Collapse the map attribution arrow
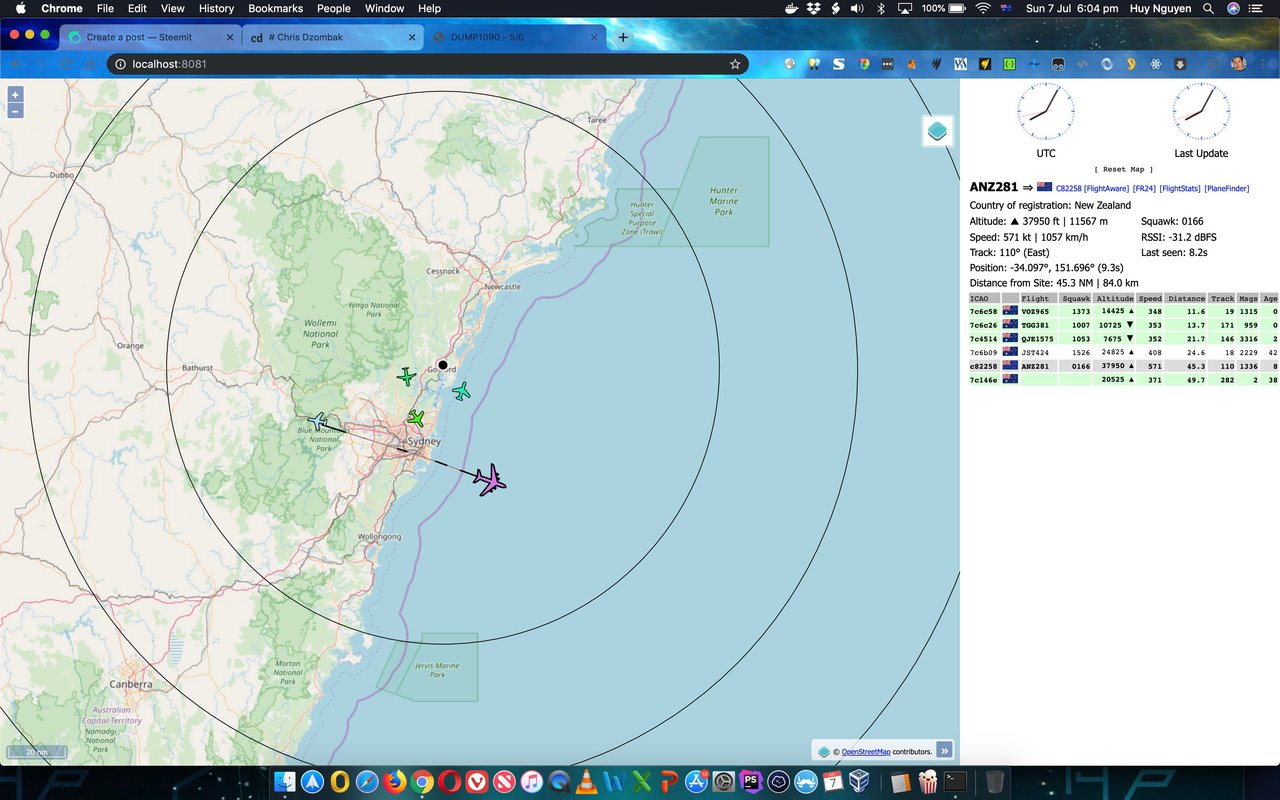The width and height of the screenshot is (1280, 800). point(944,750)
